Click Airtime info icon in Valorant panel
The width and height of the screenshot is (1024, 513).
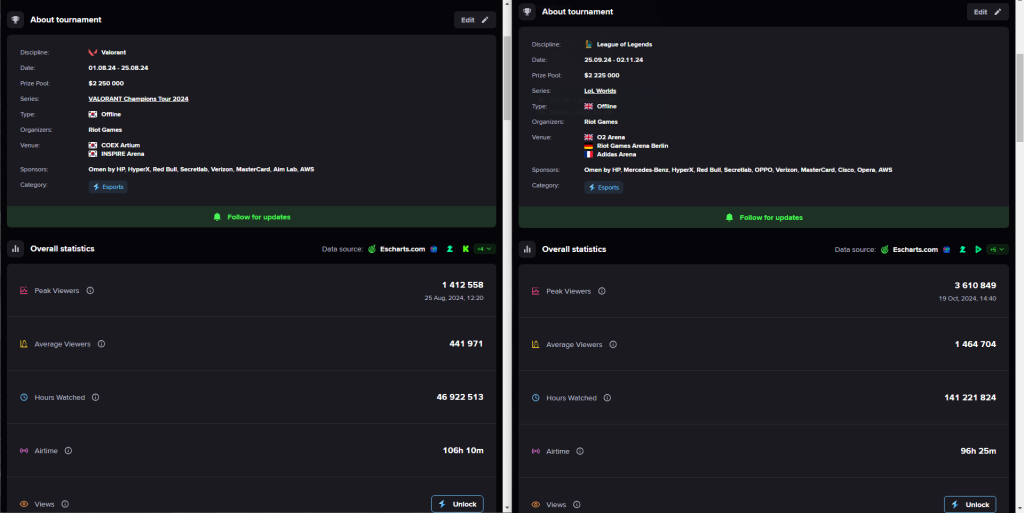pyautogui.click(x=69, y=450)
